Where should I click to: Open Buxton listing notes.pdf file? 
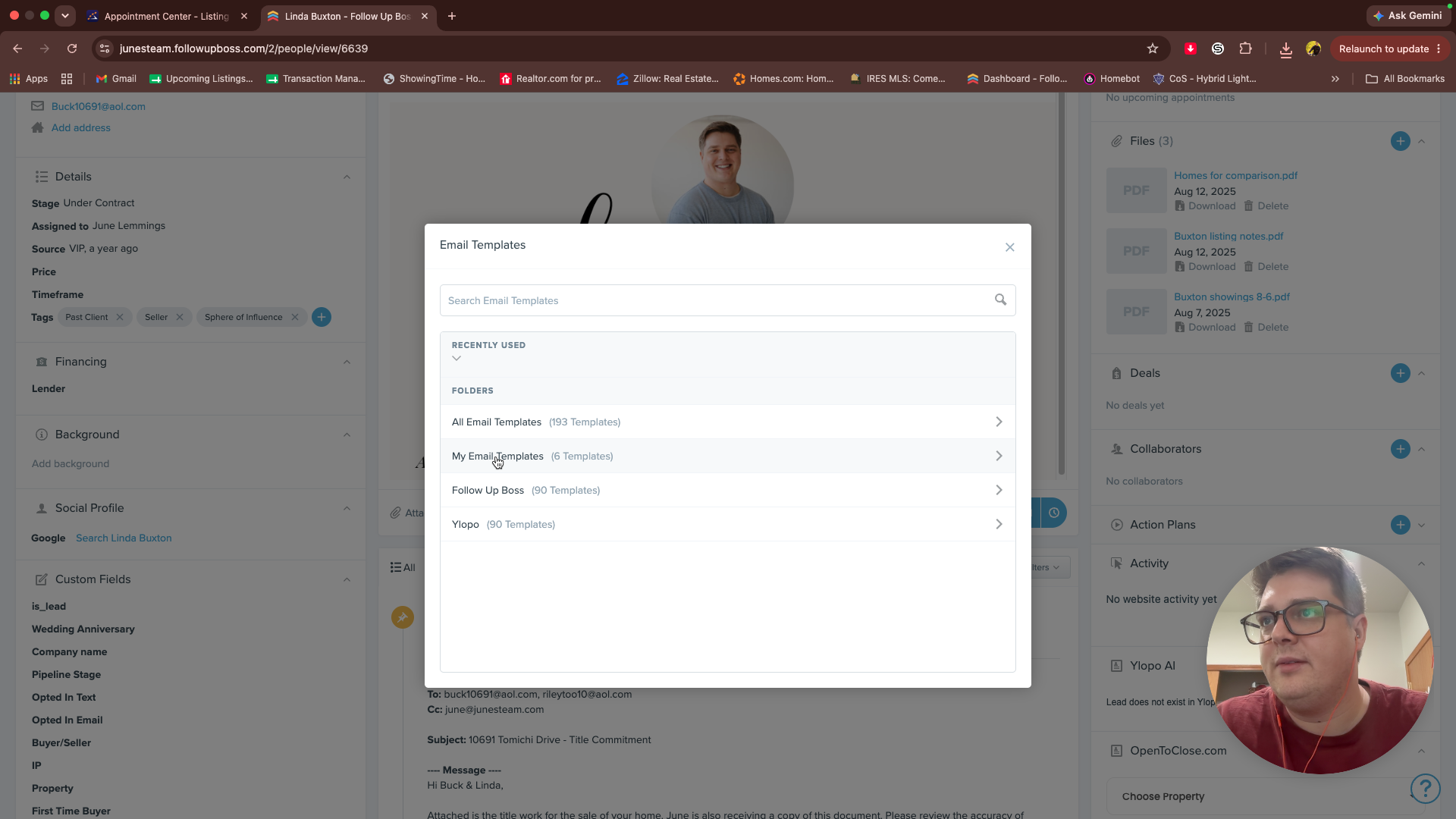pos(1228,236)
